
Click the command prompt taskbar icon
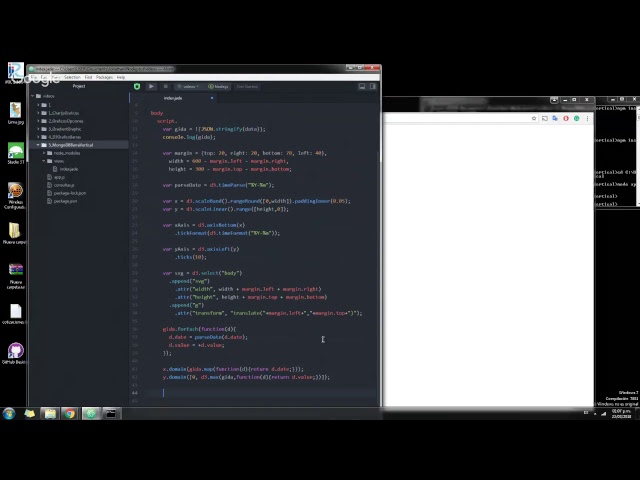pyautogui.click(x=111, y=413)
